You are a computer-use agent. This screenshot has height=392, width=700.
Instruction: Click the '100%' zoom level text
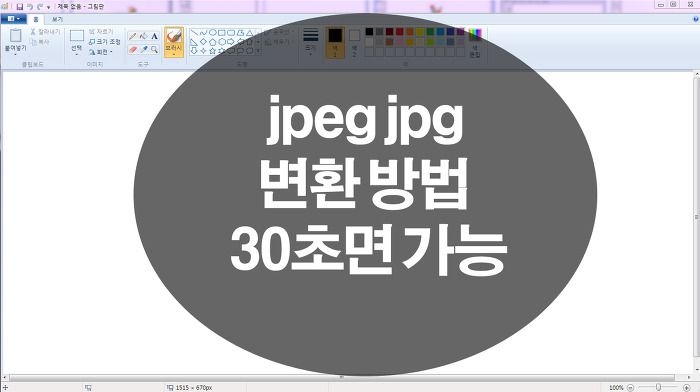click(x=616, y=388)
